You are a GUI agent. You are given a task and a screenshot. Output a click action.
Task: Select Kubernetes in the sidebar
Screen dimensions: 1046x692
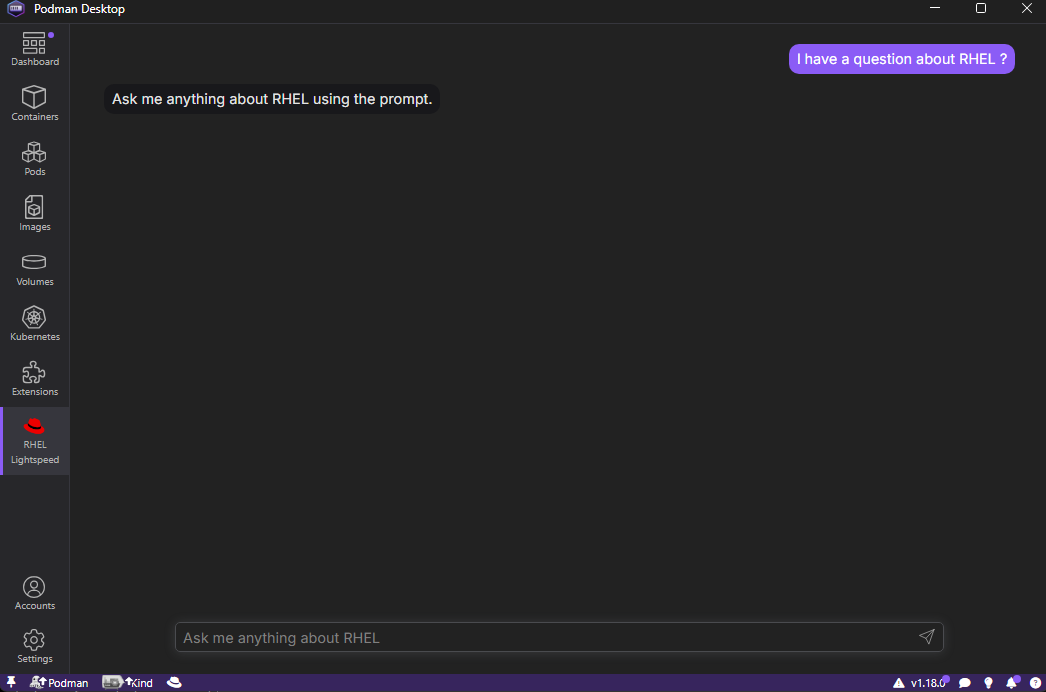pos(35,324)
